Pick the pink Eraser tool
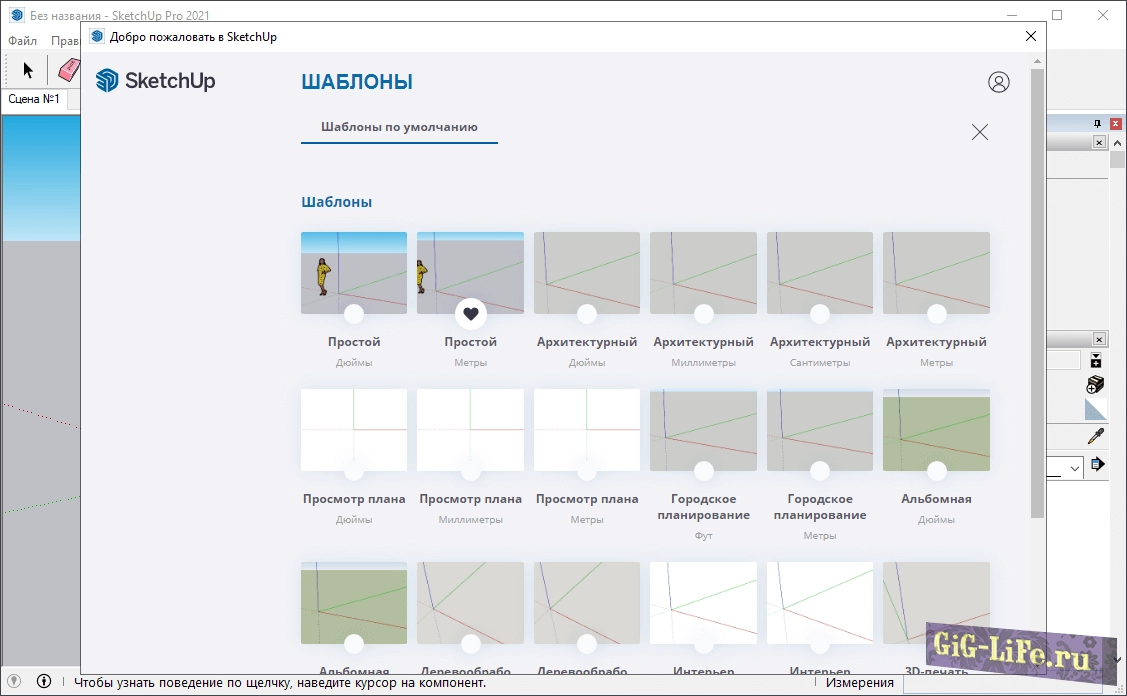 tap(68, 70)
